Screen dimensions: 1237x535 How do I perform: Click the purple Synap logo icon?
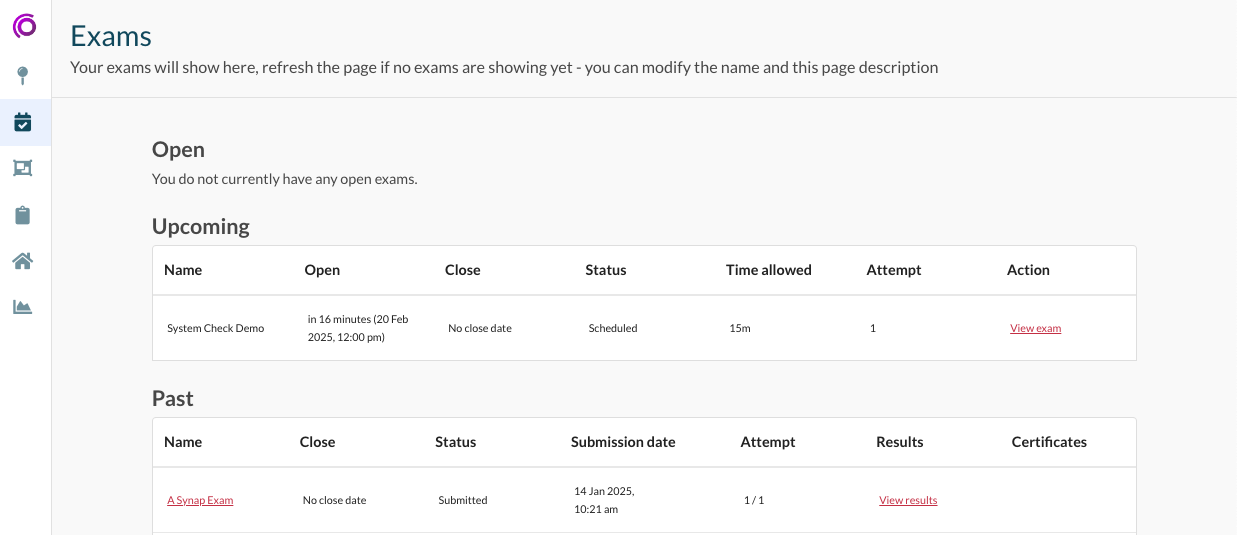click(x=25, y=26)
